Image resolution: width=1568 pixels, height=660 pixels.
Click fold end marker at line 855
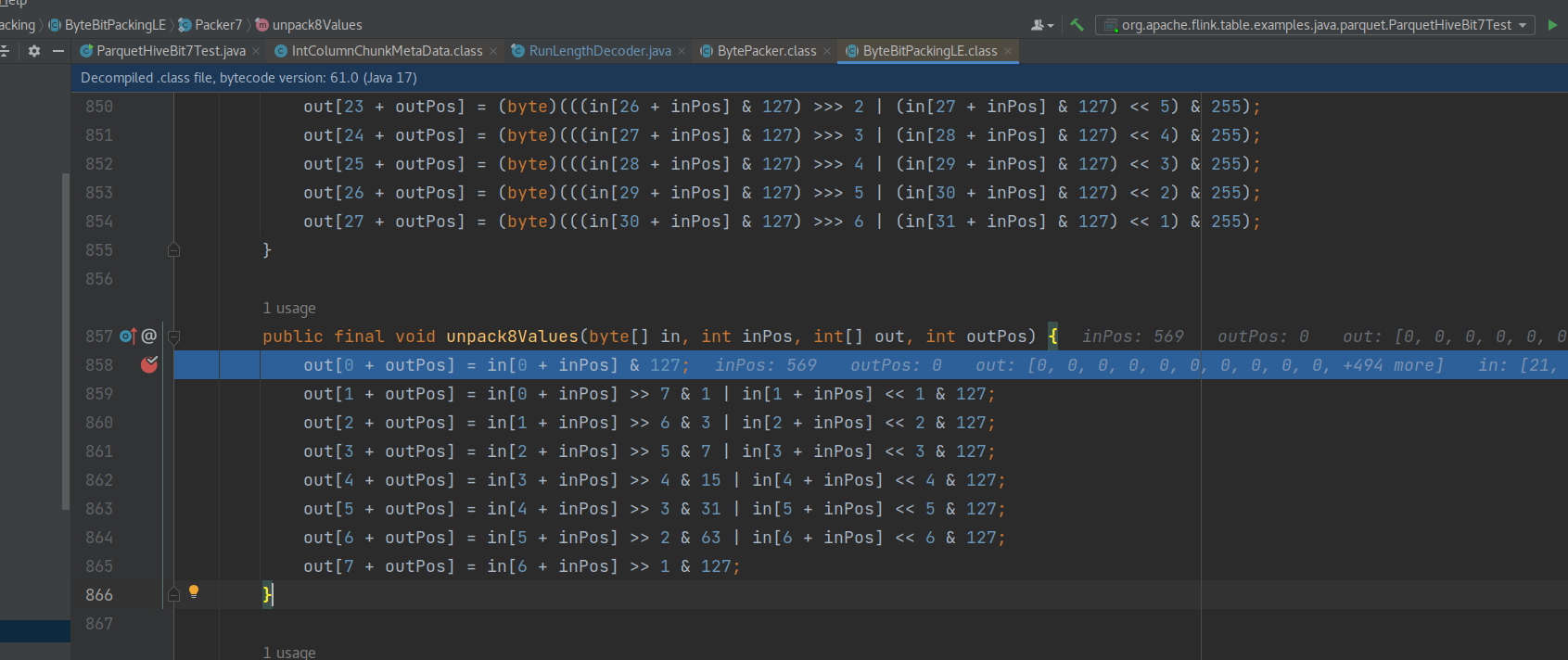tap(173, 250)
